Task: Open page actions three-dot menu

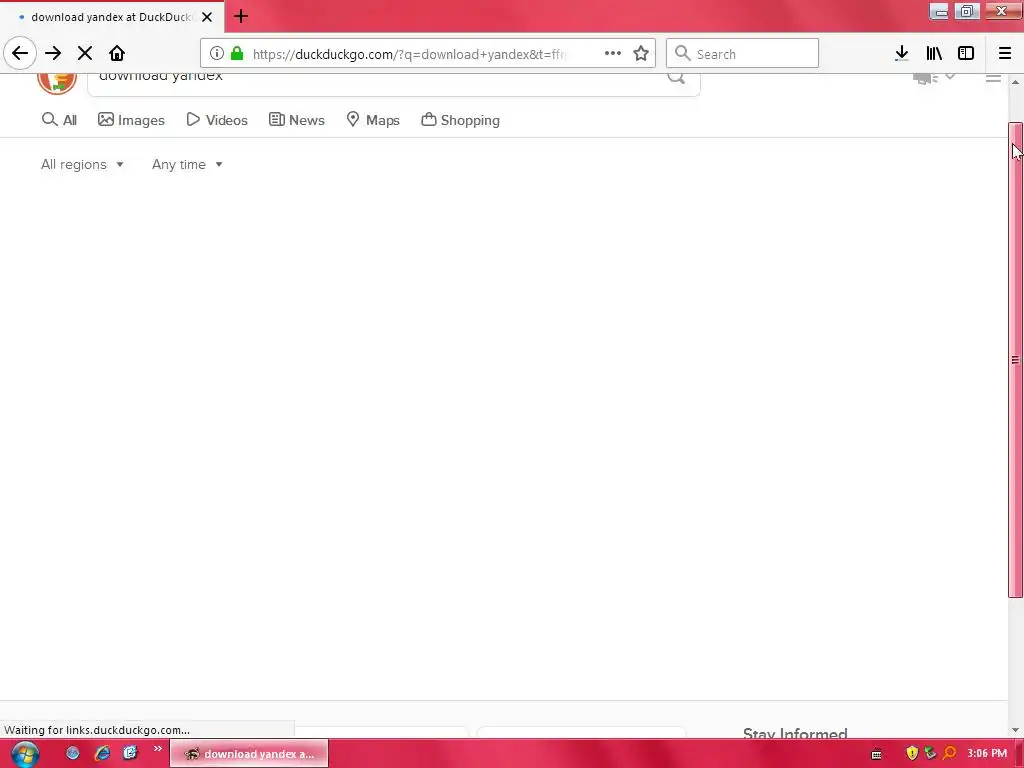Action: [613, 54]
